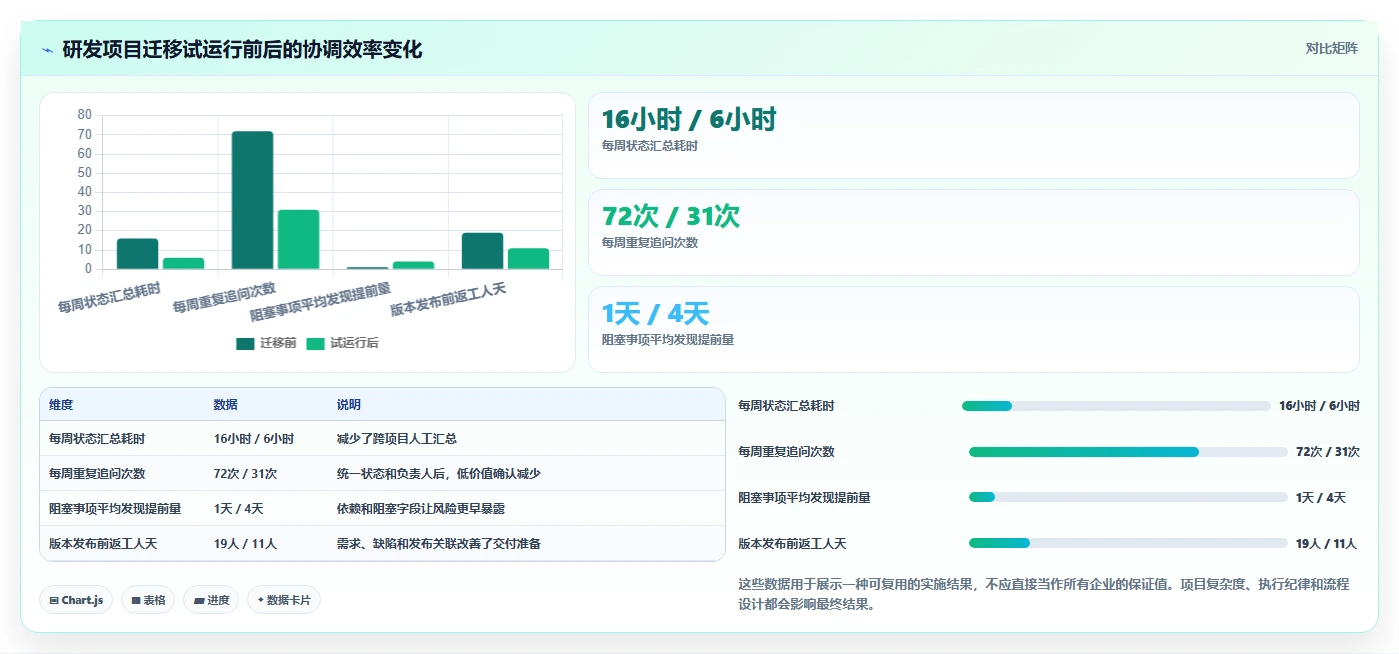Click the 版本发布前返工人天 progress bar
The width and height of the screenshot is (1399, 654).
click(x=1128, y=543)
